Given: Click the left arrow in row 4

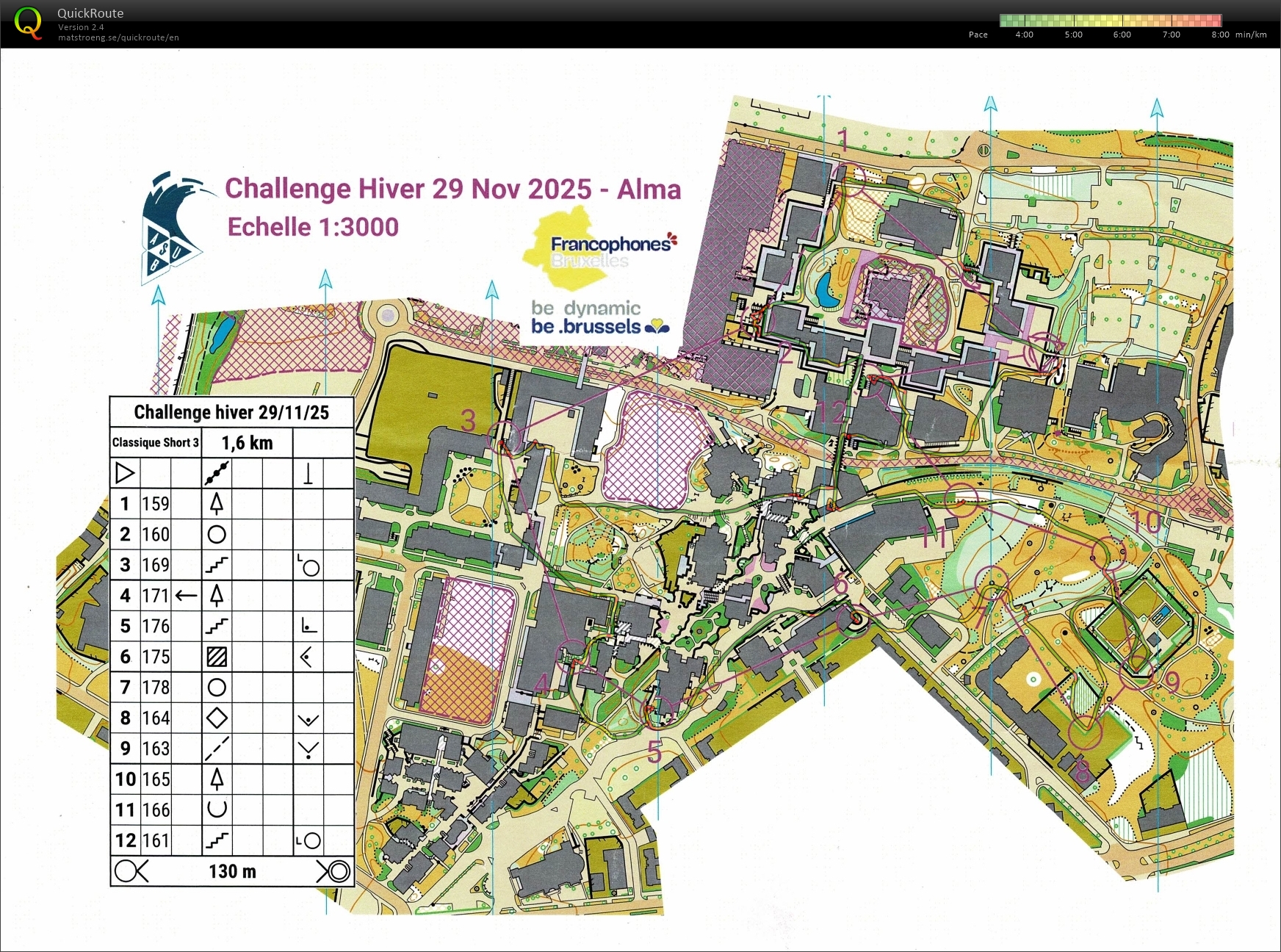Looking at the screenshot, I should pyautogui.click(x=187, y=596).
